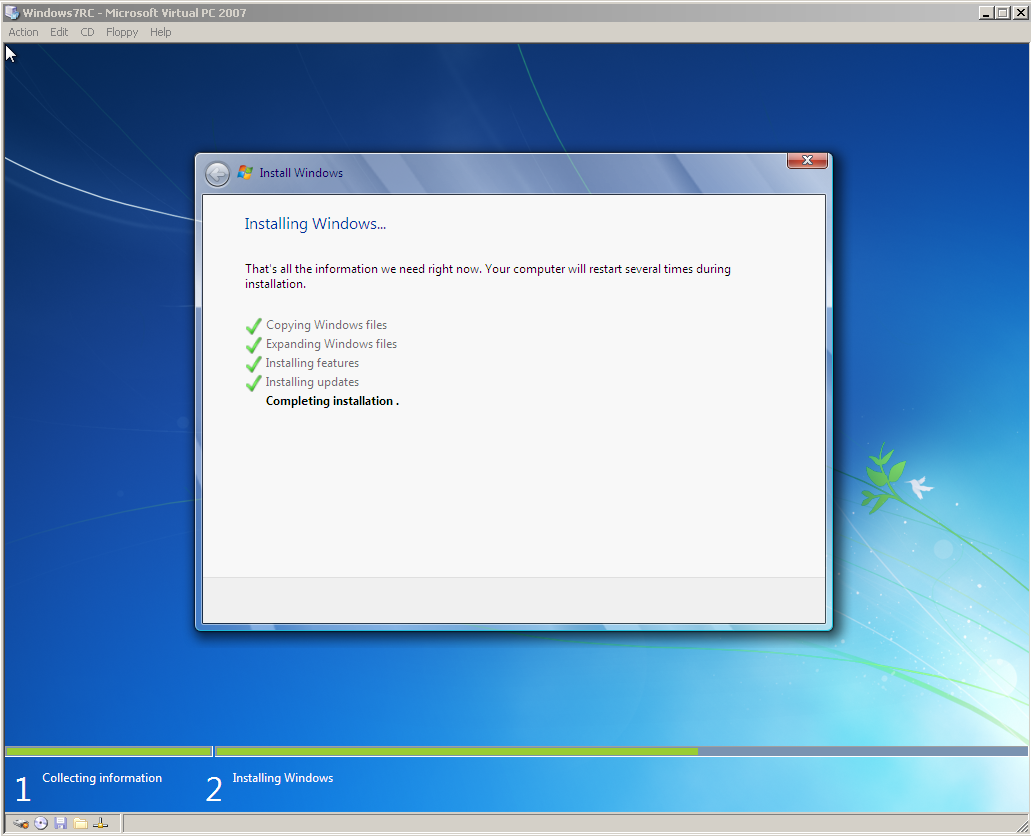Click the Windows flag logo in dialog title
The image size is (1031, 836).
point(245,172)
